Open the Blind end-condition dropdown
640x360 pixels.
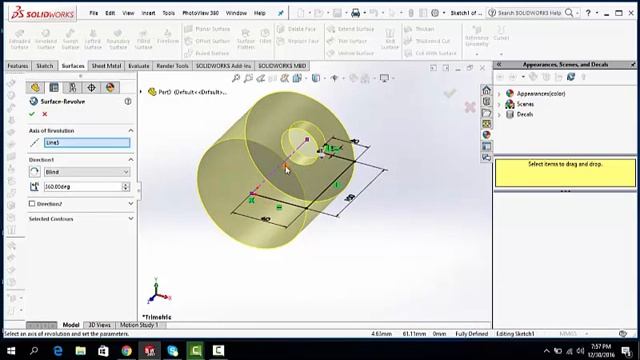coord(87,172)
